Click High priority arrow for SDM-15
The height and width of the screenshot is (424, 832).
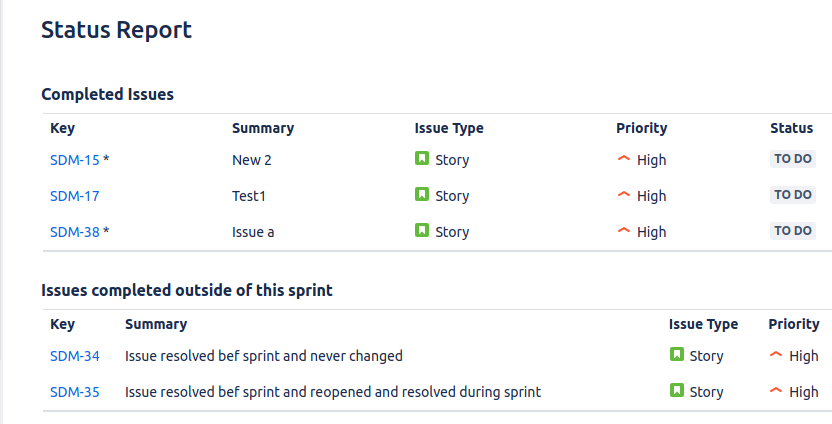(x=624, y=158)
